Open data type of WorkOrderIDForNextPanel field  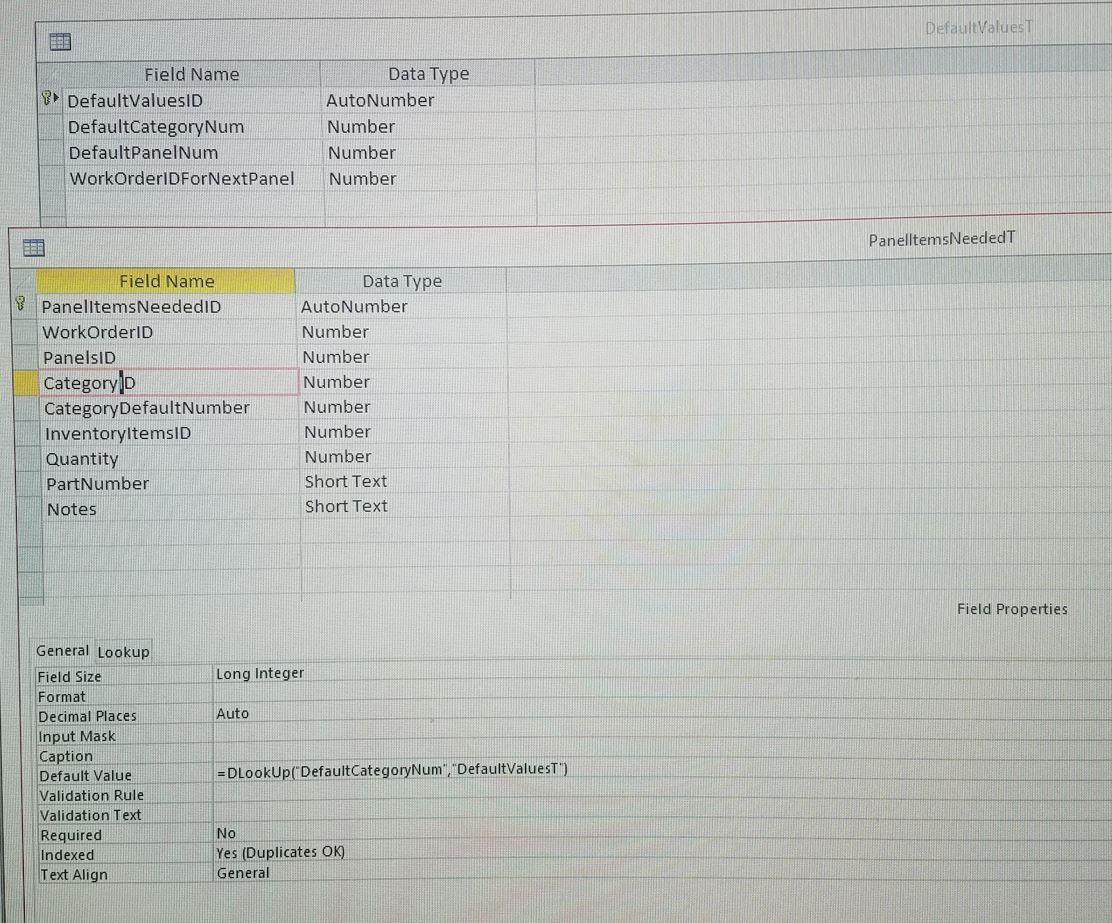tap(362, 179)
